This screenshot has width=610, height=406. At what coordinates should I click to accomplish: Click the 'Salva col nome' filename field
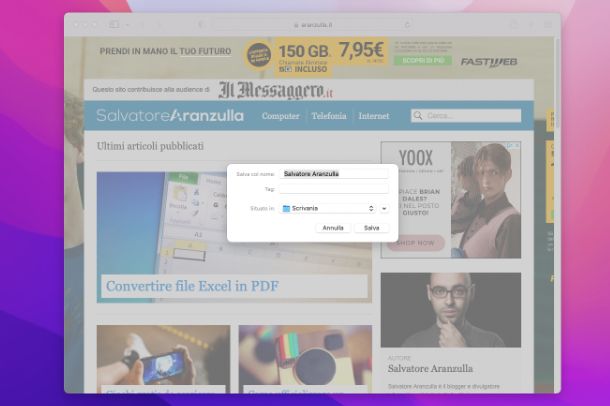click(x=334, y=174)
